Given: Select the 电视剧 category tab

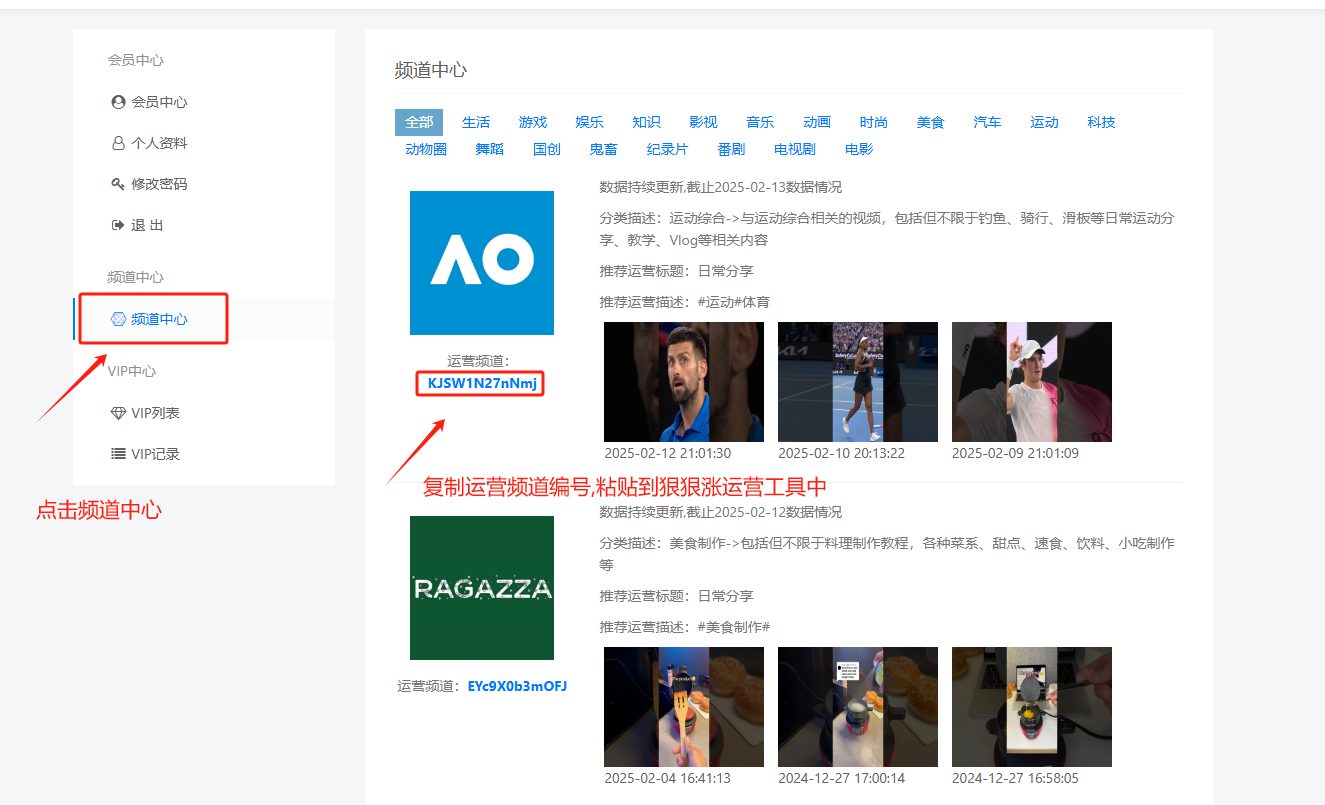Looking at the screenshot, I should [795, 149].
